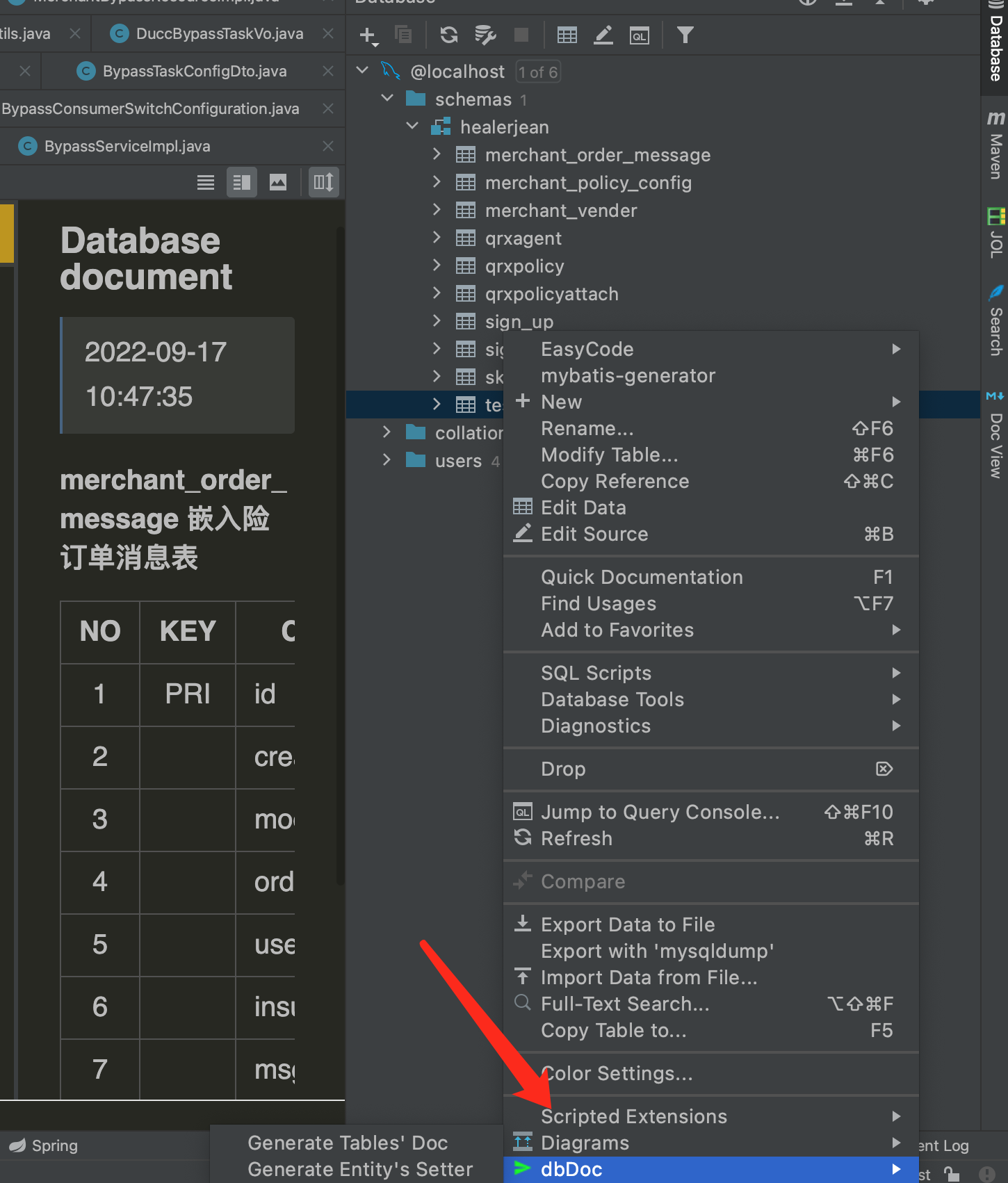1008x1183 pixels.
Task: Choose Jump to Query Console...
Action: click(711, 812)
